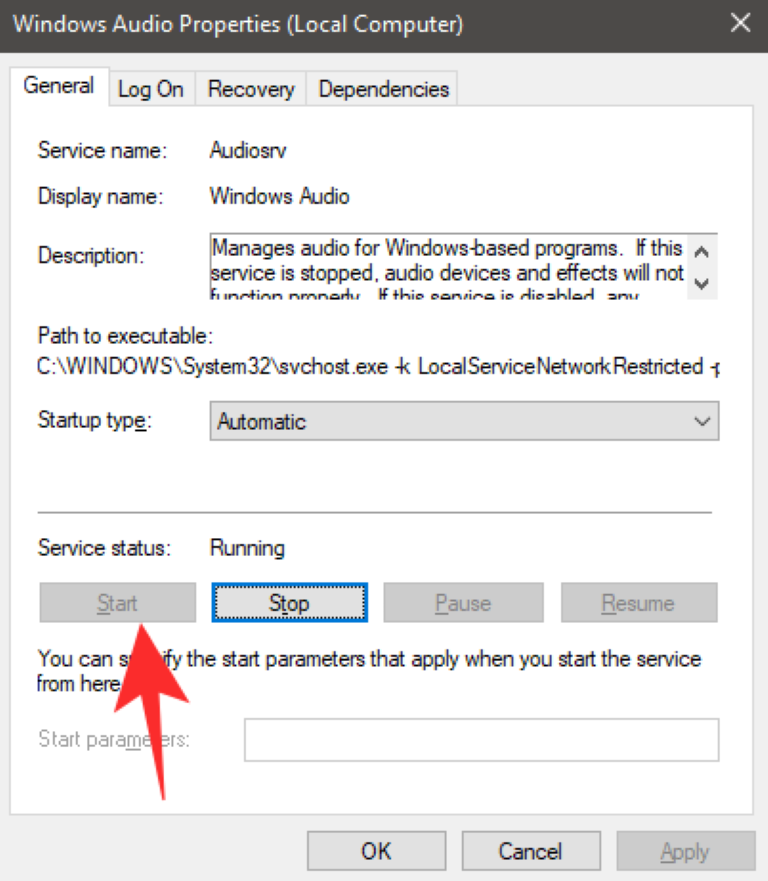Close the Windows Audio Properties dialog
Image resolution: width=768 pixels, height=881 pixels.
click(x=740, y=23)
